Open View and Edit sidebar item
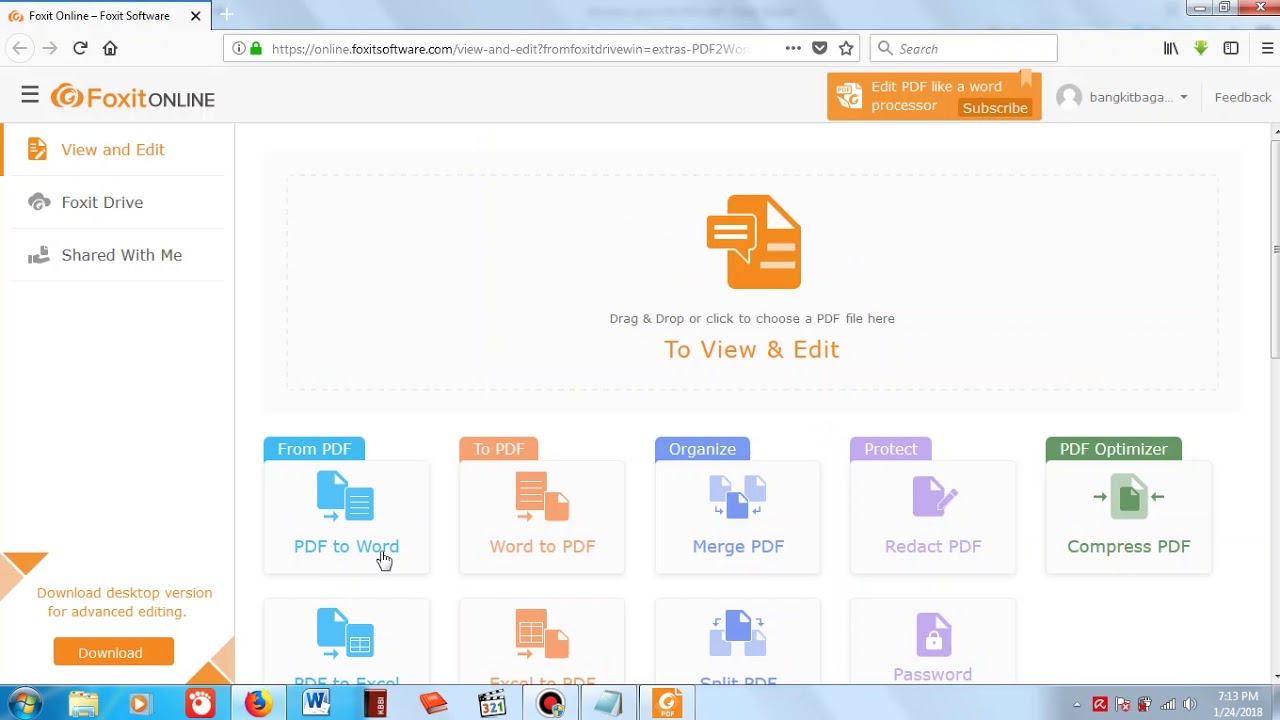The image size is (1280, 720). (112, 149)
